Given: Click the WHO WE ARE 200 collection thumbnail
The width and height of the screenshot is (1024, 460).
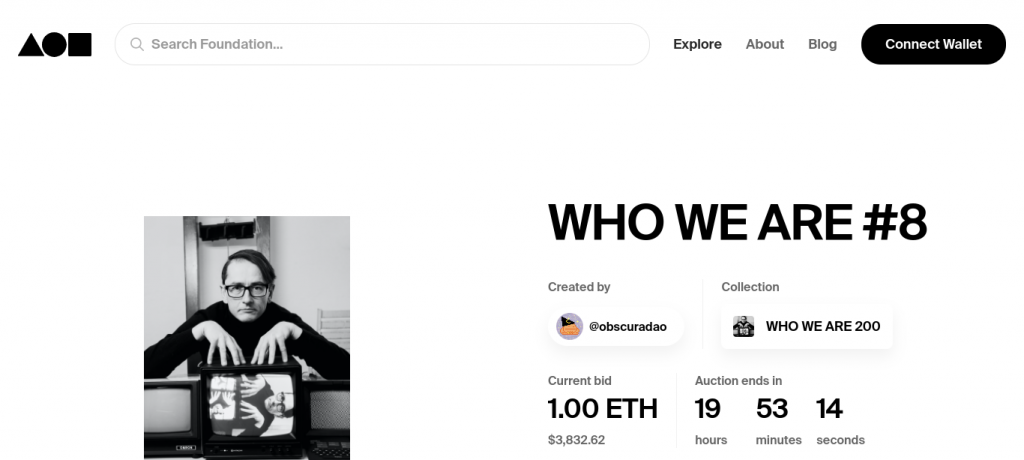Looking at the screenshot, I should [x=743, y=326].
